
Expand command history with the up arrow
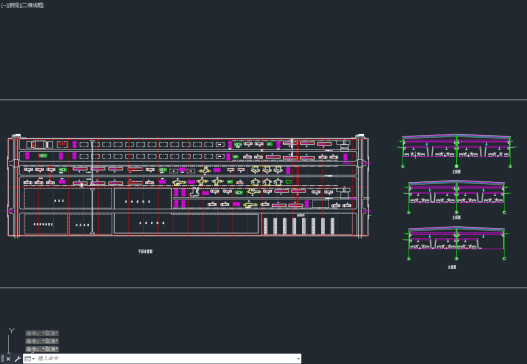[x=298, y=359]
